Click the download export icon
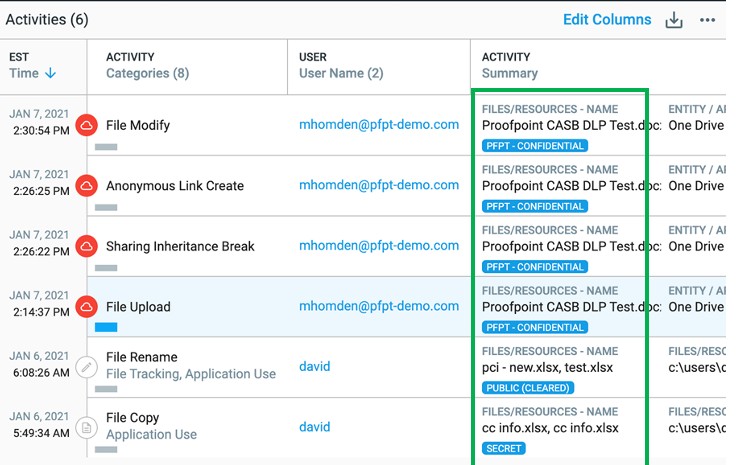The image size is (742, 465). (673, 20)
